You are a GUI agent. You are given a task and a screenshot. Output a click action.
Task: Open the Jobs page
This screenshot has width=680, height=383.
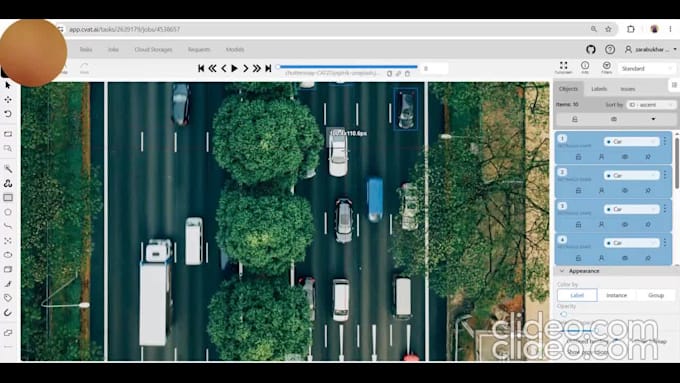pos(113,49)
